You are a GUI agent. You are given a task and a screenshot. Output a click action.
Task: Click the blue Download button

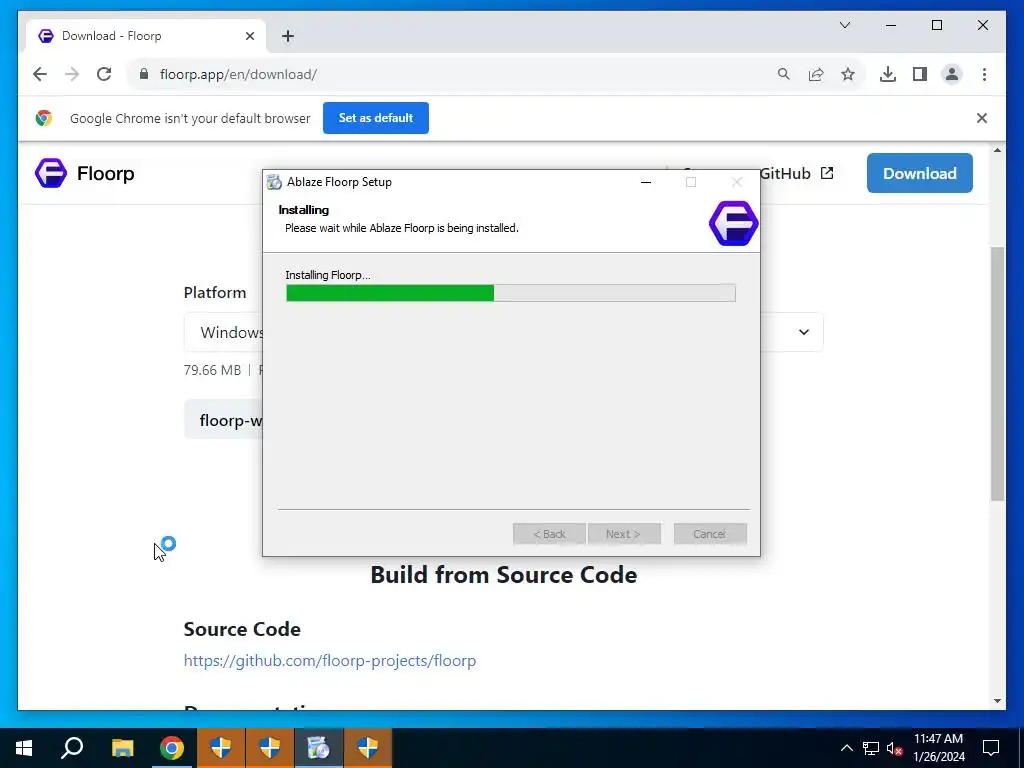coord(920,173)
